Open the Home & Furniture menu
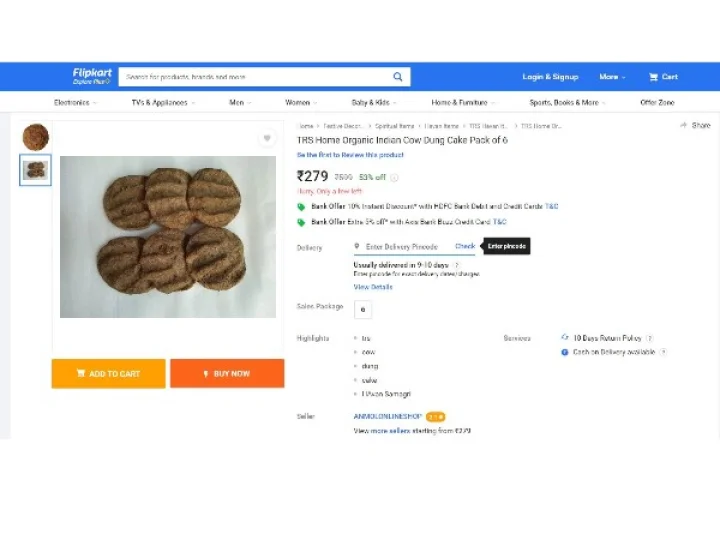The height and width of the screenshot is (540, 720). pos(463,102)
